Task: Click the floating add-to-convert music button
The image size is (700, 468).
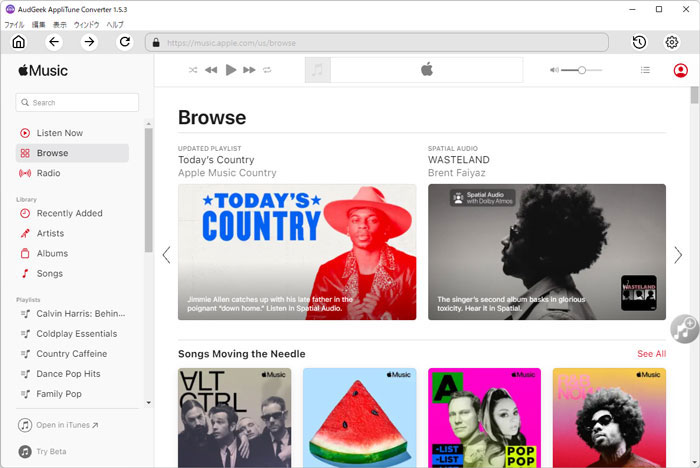Action: (x=684, y=329)
